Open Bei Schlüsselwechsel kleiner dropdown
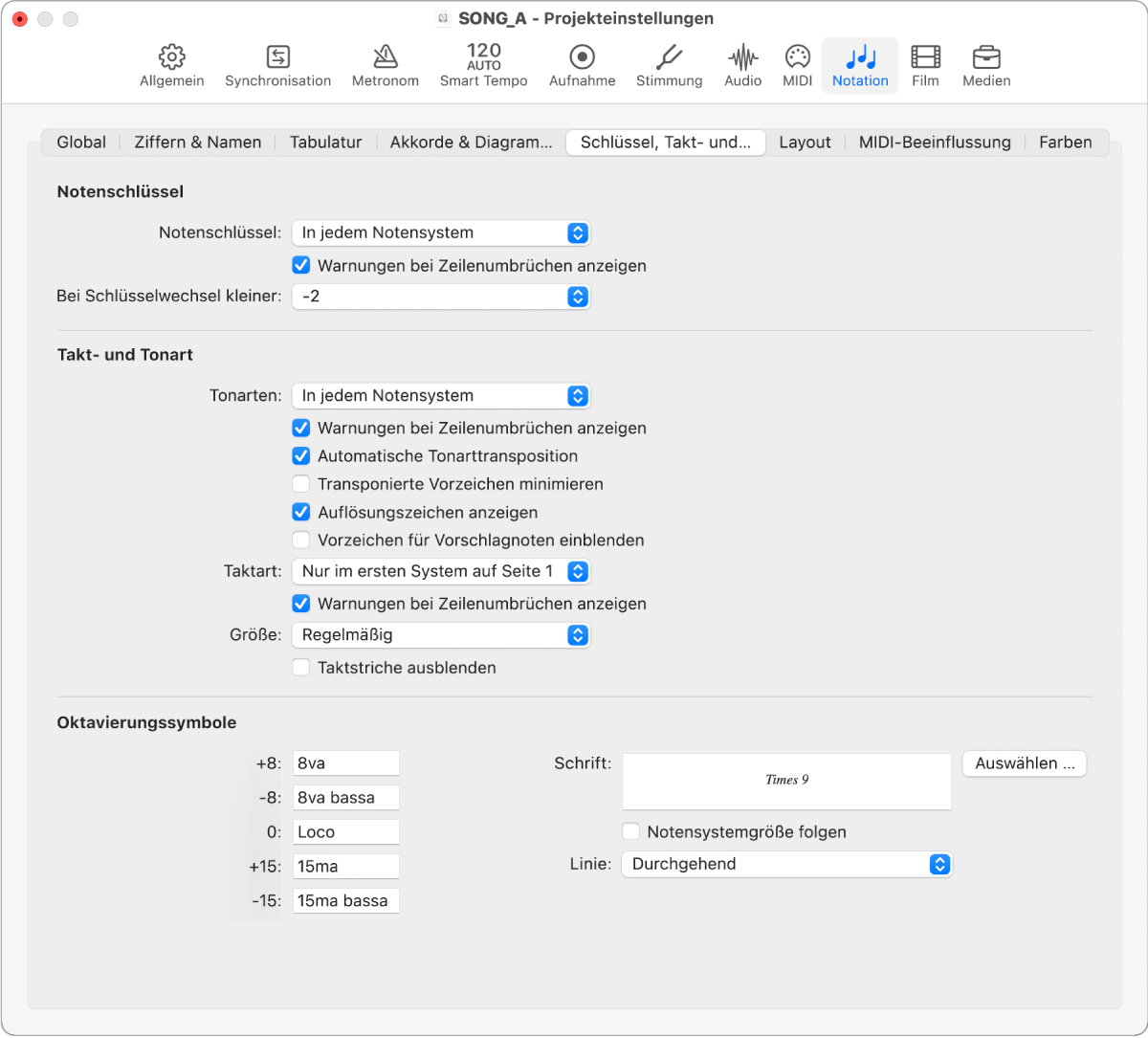The width and height of the screenshot is (1148, 1038). click(x=441, y=297)
